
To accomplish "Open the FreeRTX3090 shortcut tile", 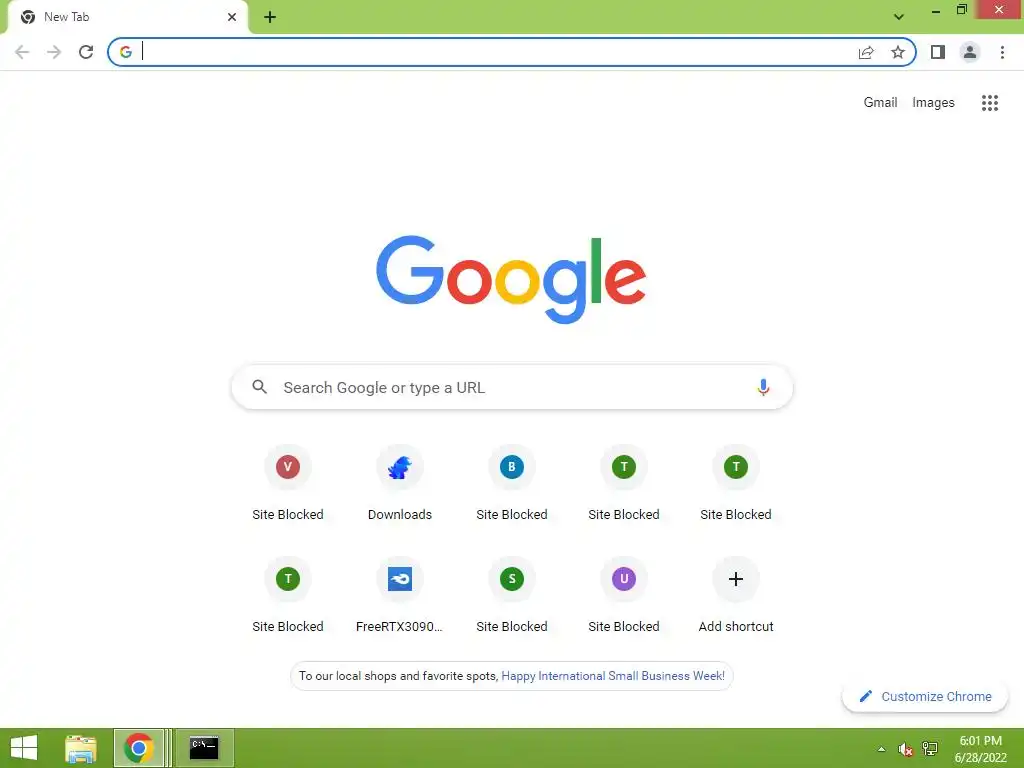I will tap(400, 595).
